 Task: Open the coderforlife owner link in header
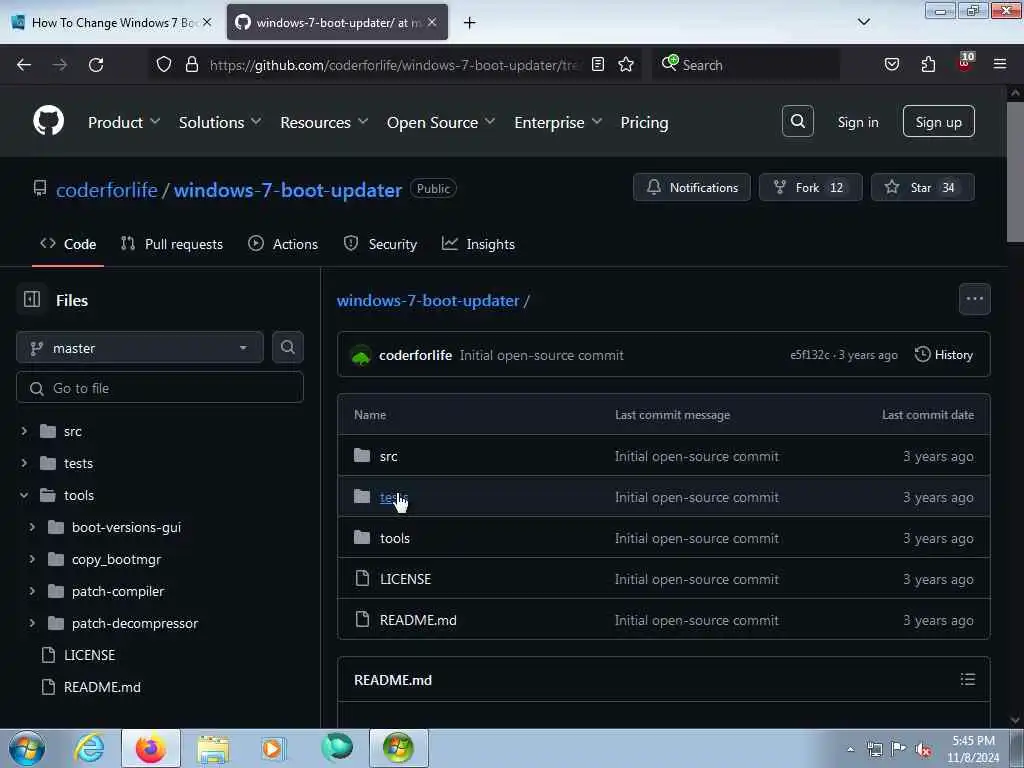[106, 190]
